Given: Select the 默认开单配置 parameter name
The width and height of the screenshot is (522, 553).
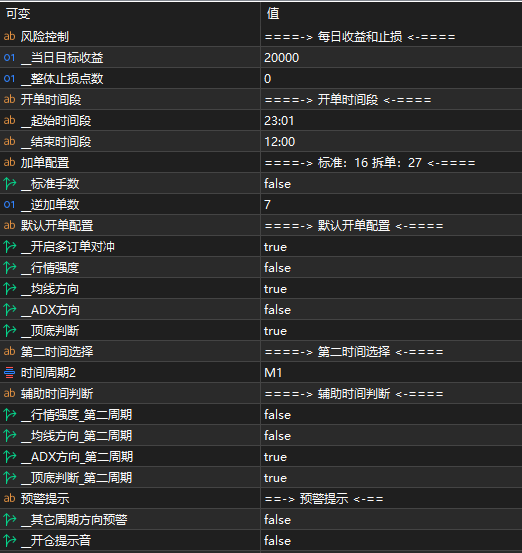Looking at the screenshot, I should (57, 226).
